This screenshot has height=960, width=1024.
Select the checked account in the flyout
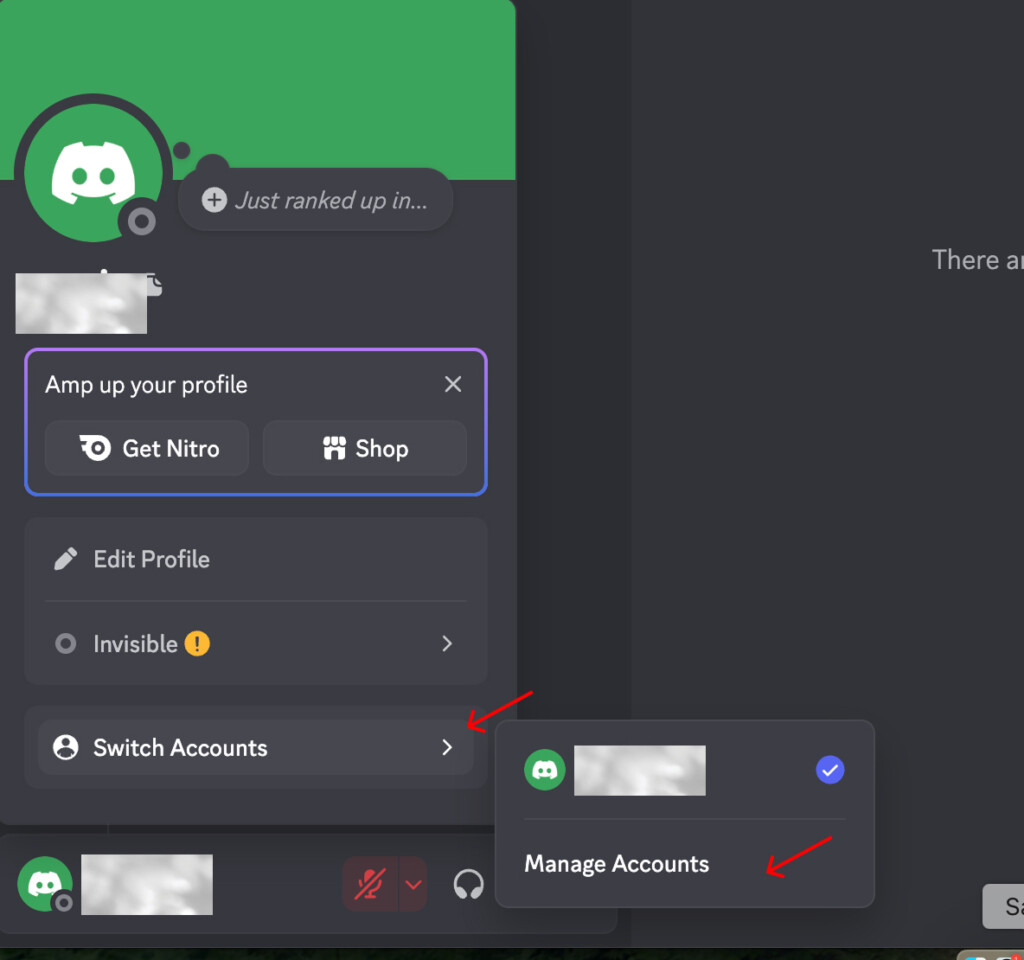click(x=684, y=770)
